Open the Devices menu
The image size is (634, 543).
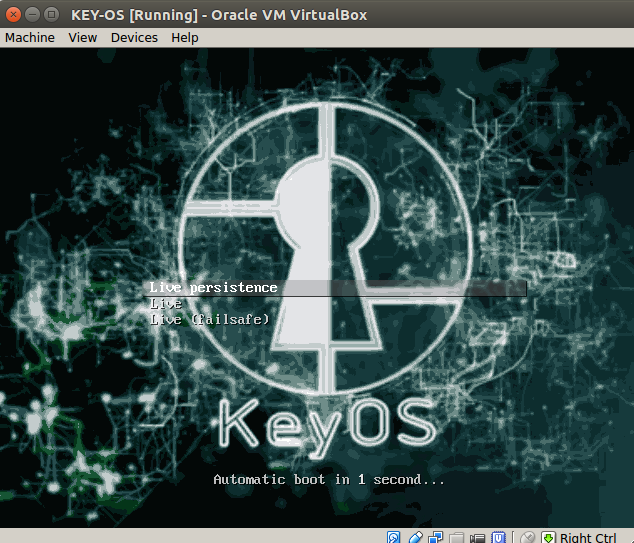pos(134,38)
